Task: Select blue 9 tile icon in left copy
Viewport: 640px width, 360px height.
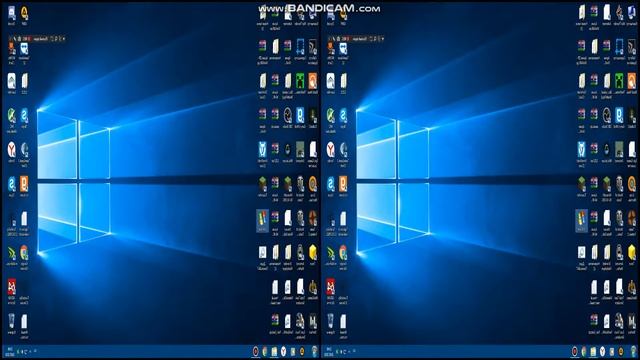Action: 300,116
